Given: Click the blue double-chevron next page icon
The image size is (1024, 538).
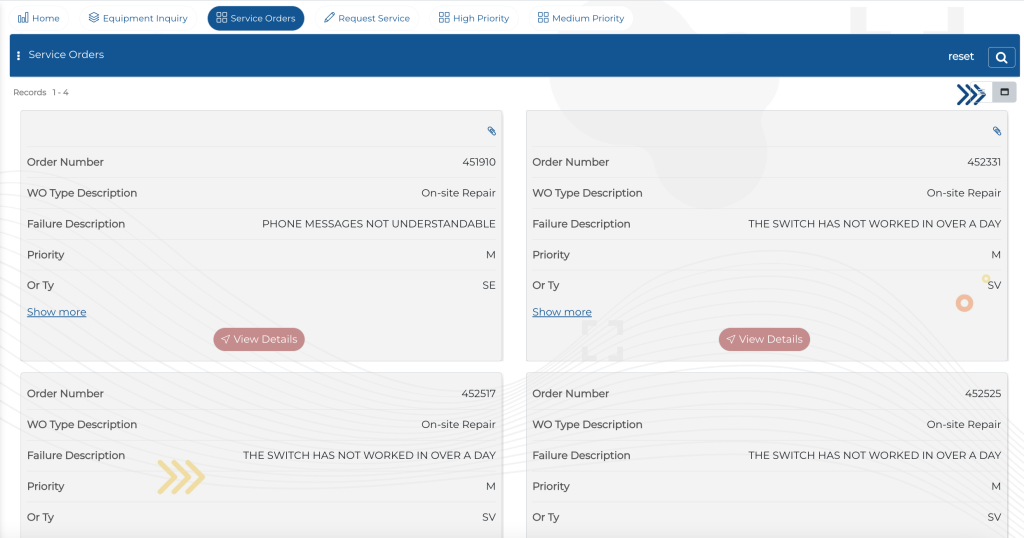Looking at the screenshot, I should (971, 95).
